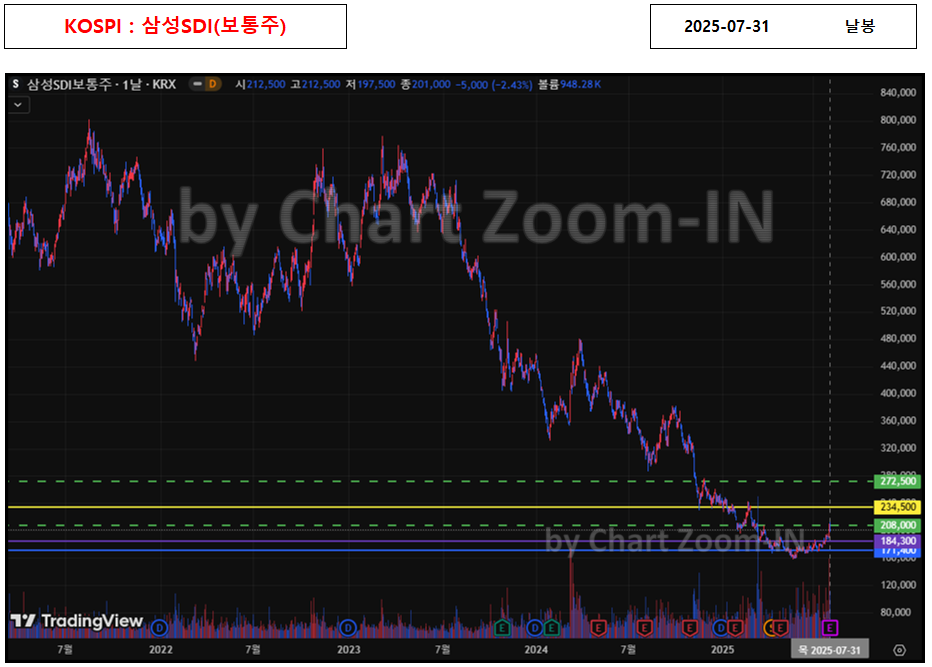Open the dividend D marker near 2022
Screen dimensions: 932x667
[159, 627]
